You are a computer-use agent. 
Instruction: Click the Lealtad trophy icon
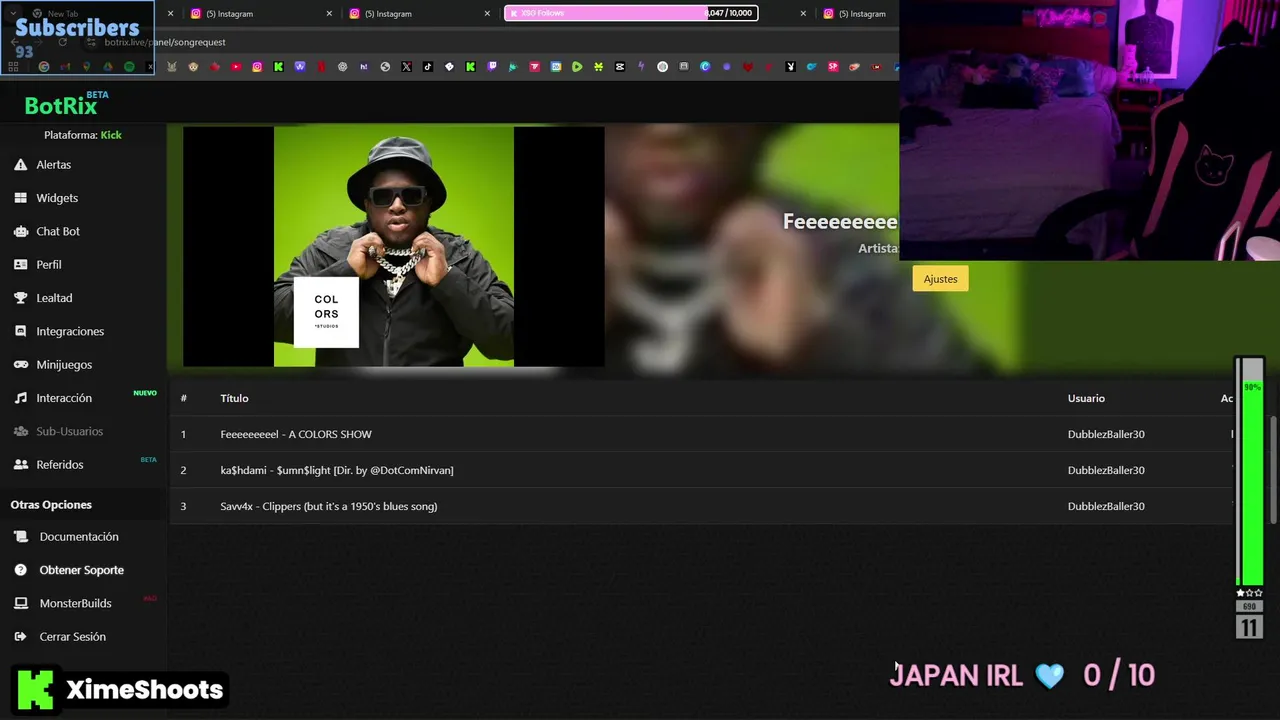point(20,298)
